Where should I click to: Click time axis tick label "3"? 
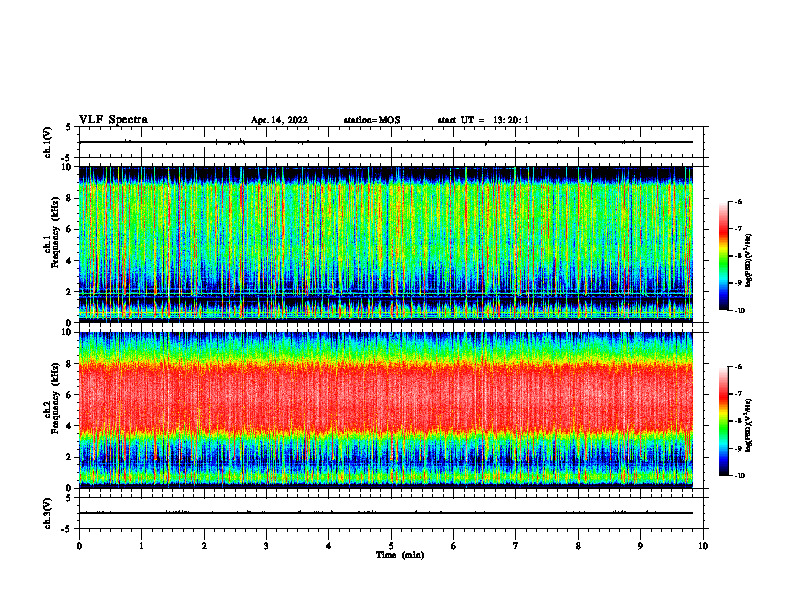266,546
